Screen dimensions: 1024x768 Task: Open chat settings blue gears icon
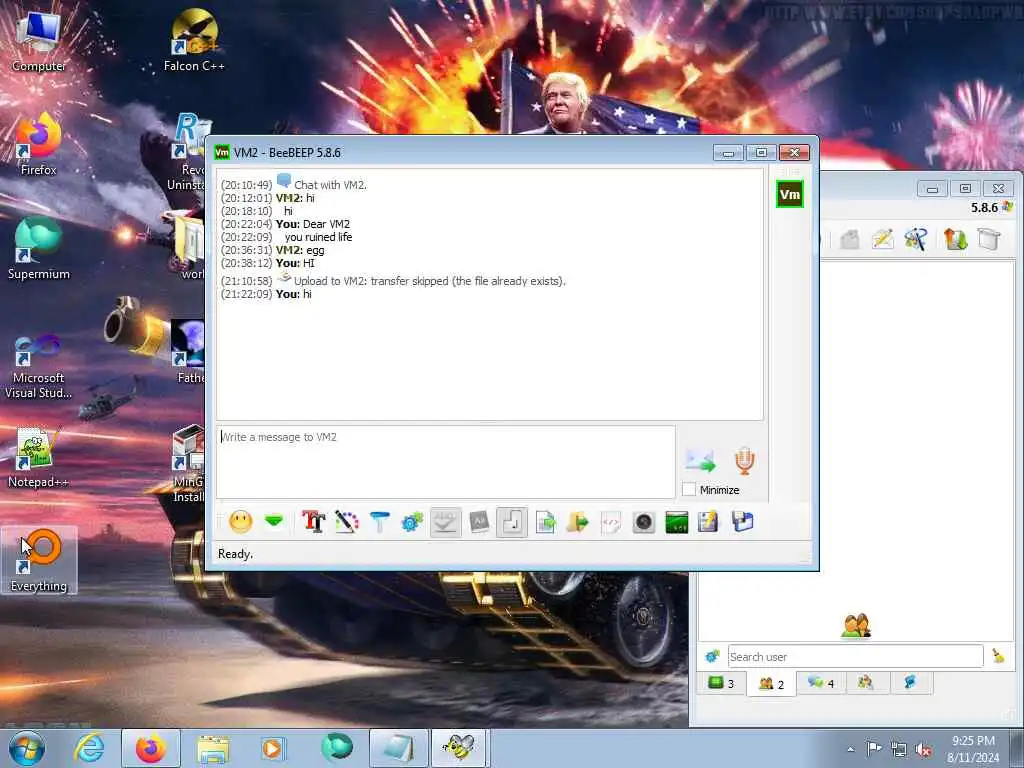pyautogui.click(x=412, y=522)
